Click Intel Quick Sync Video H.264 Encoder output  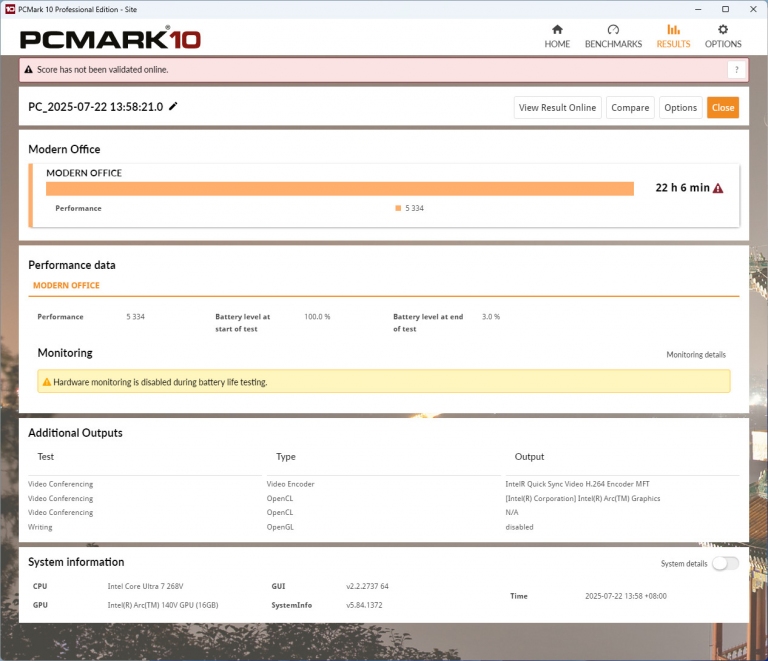pos(577,484)
